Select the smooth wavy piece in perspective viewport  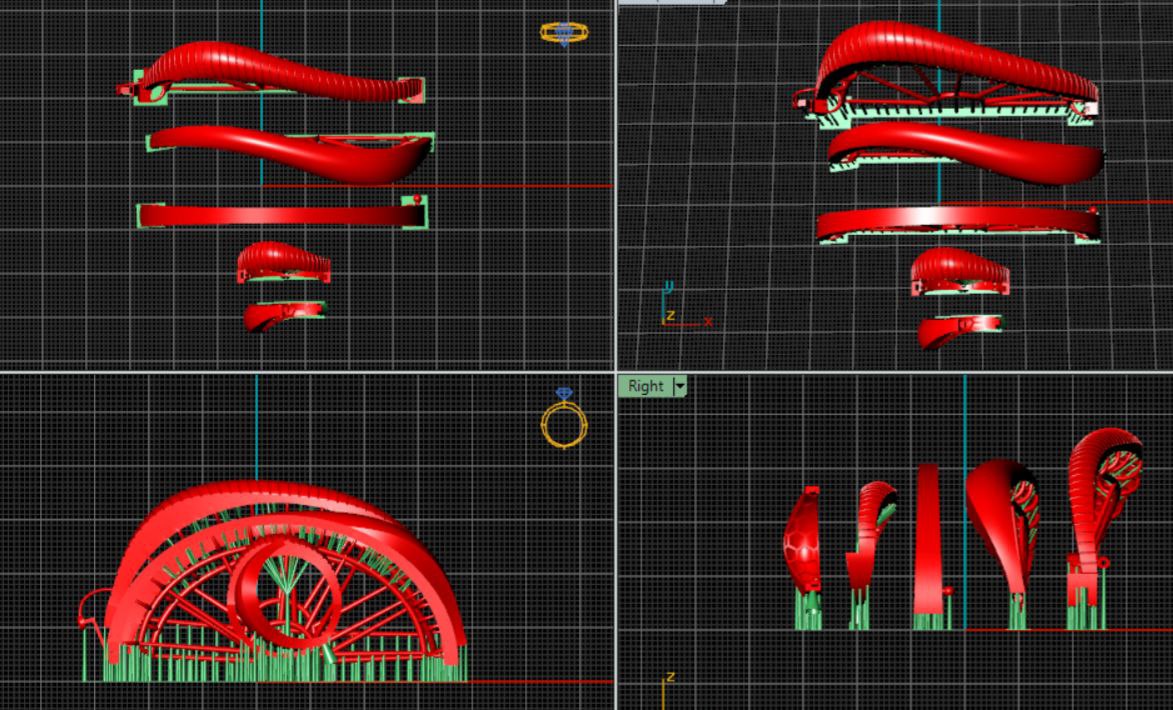tap(965, 152)
